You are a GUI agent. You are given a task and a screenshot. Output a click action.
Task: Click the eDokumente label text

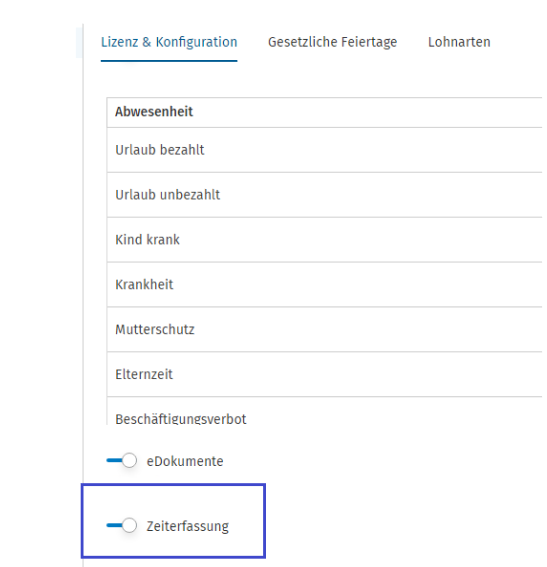(185, 461)
